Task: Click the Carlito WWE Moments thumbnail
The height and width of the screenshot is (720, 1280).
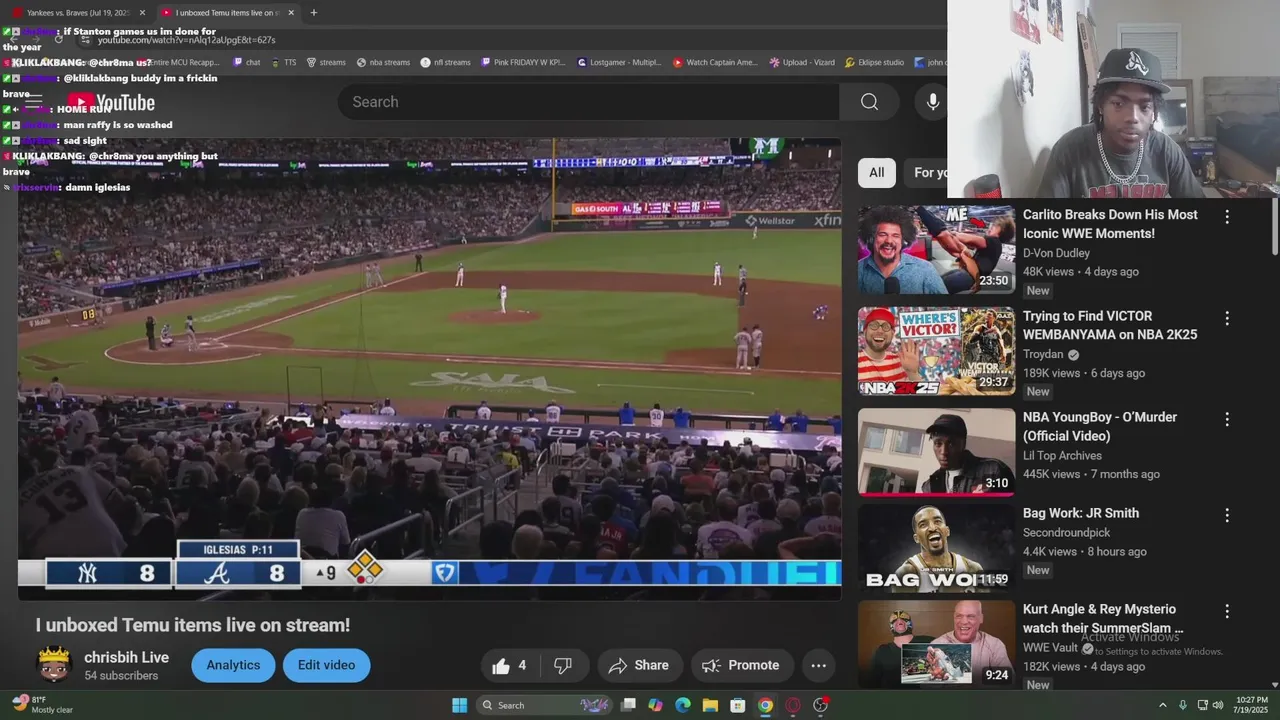Action: point(936,250)
